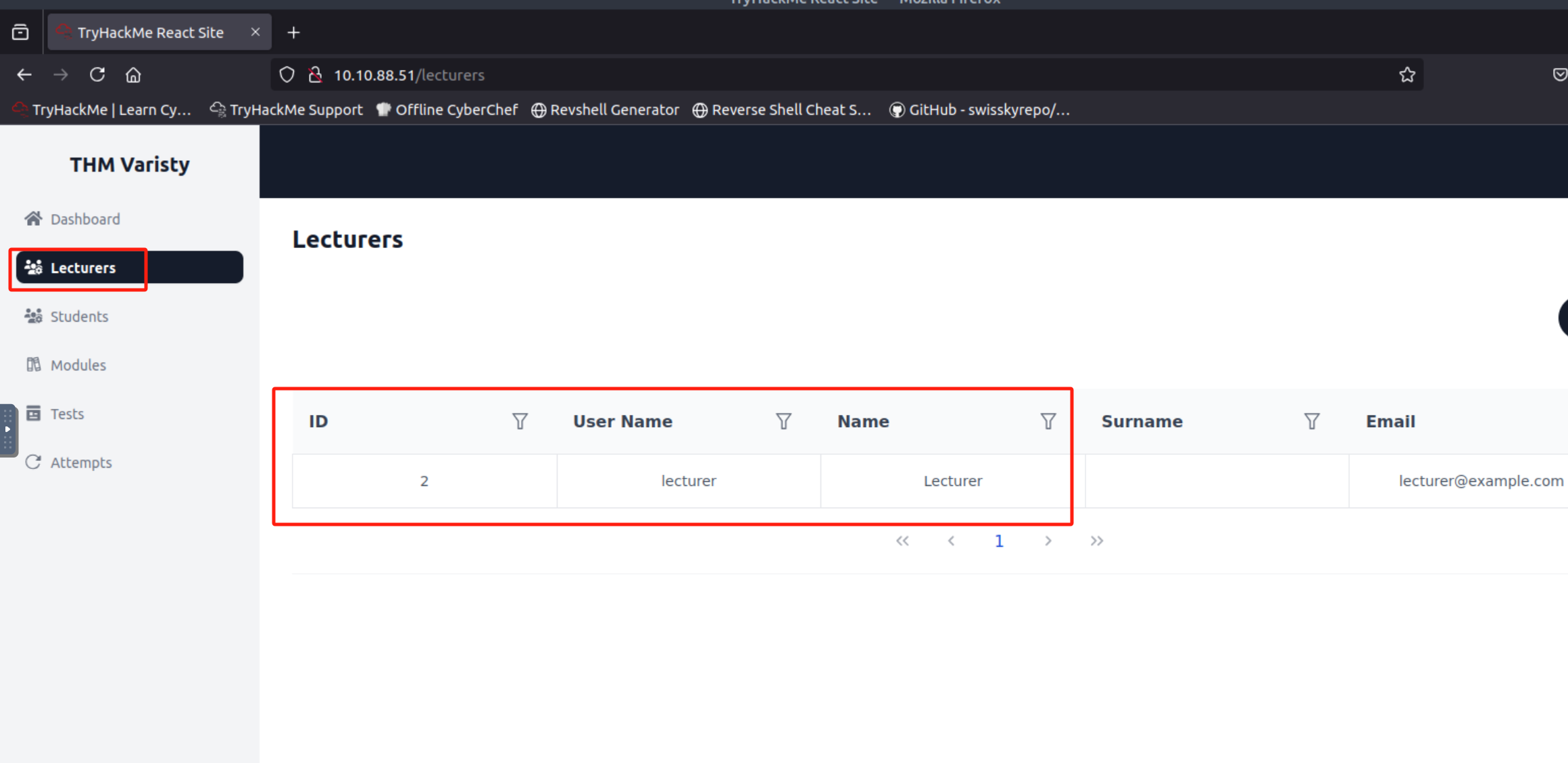1568x763 pixels.
Task: Open a new browser tab
Action: tap(293, 32)
